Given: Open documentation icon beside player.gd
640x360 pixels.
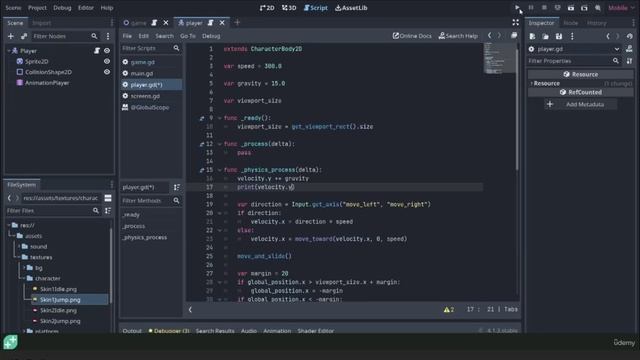Looking at the screenshot, I should coord(629,49).
